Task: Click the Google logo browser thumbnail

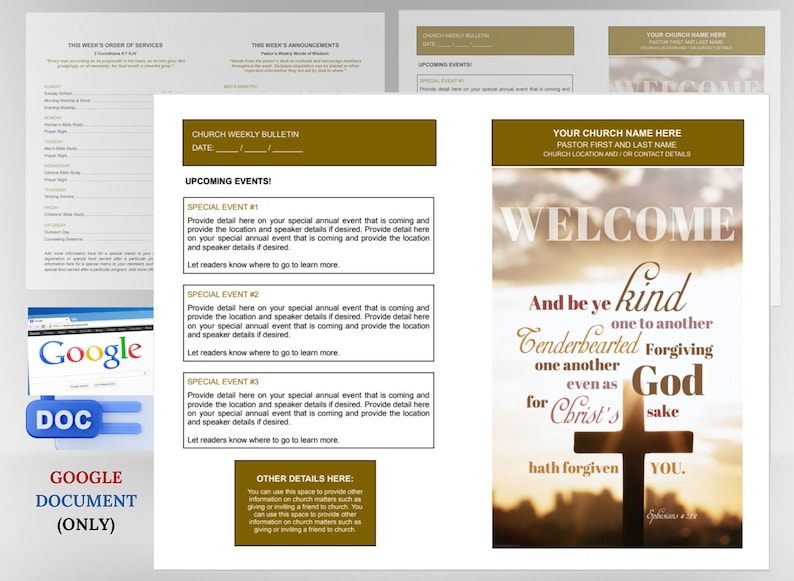Action: [91, 352]
